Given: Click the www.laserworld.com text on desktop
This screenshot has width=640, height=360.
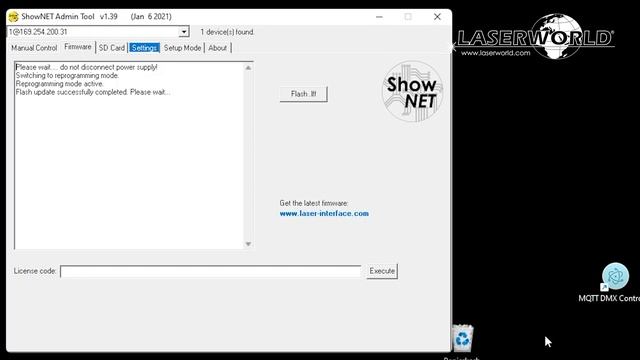Looking at the screenshot, I should tap(496, 53).
